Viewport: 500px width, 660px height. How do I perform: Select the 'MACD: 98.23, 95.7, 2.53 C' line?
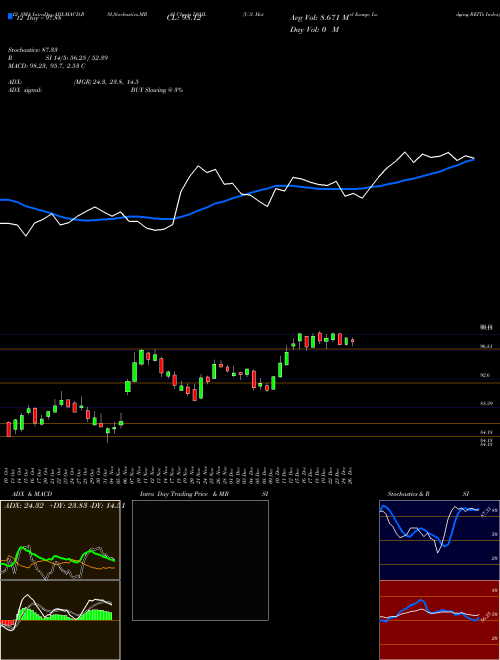[47, 66]
